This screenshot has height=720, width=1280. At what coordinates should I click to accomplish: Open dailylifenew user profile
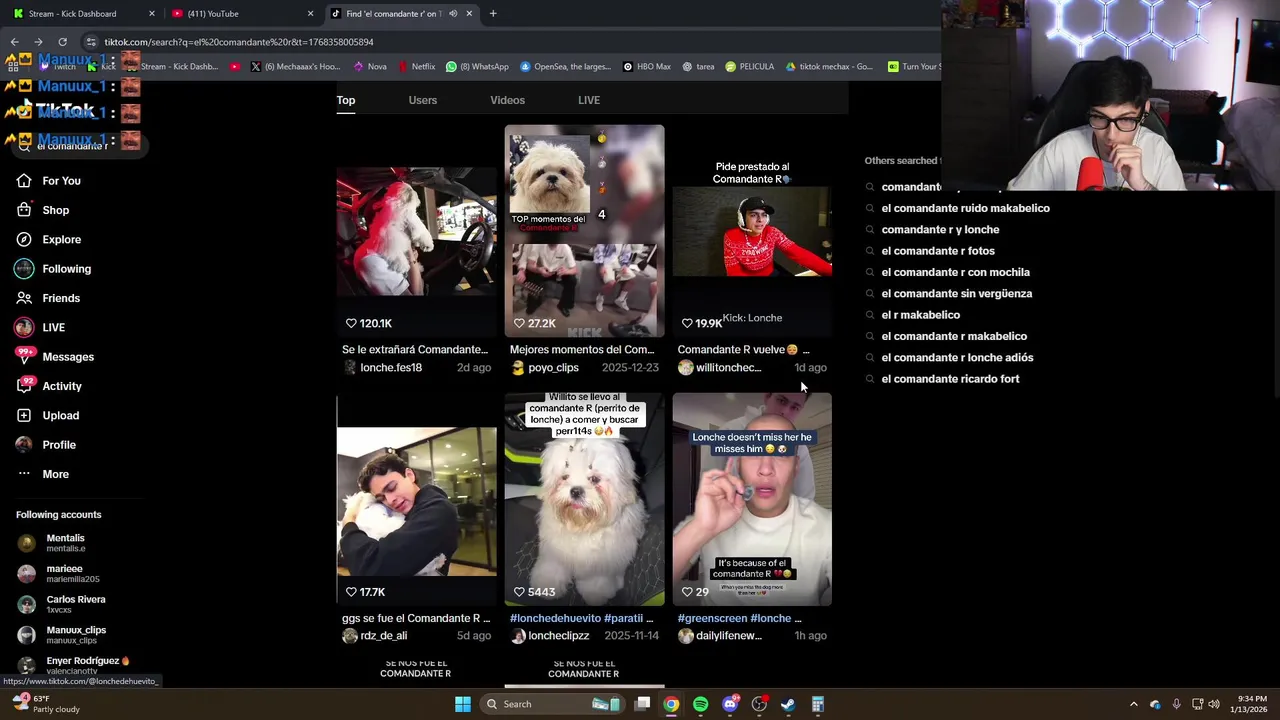(x=720, y=636)
